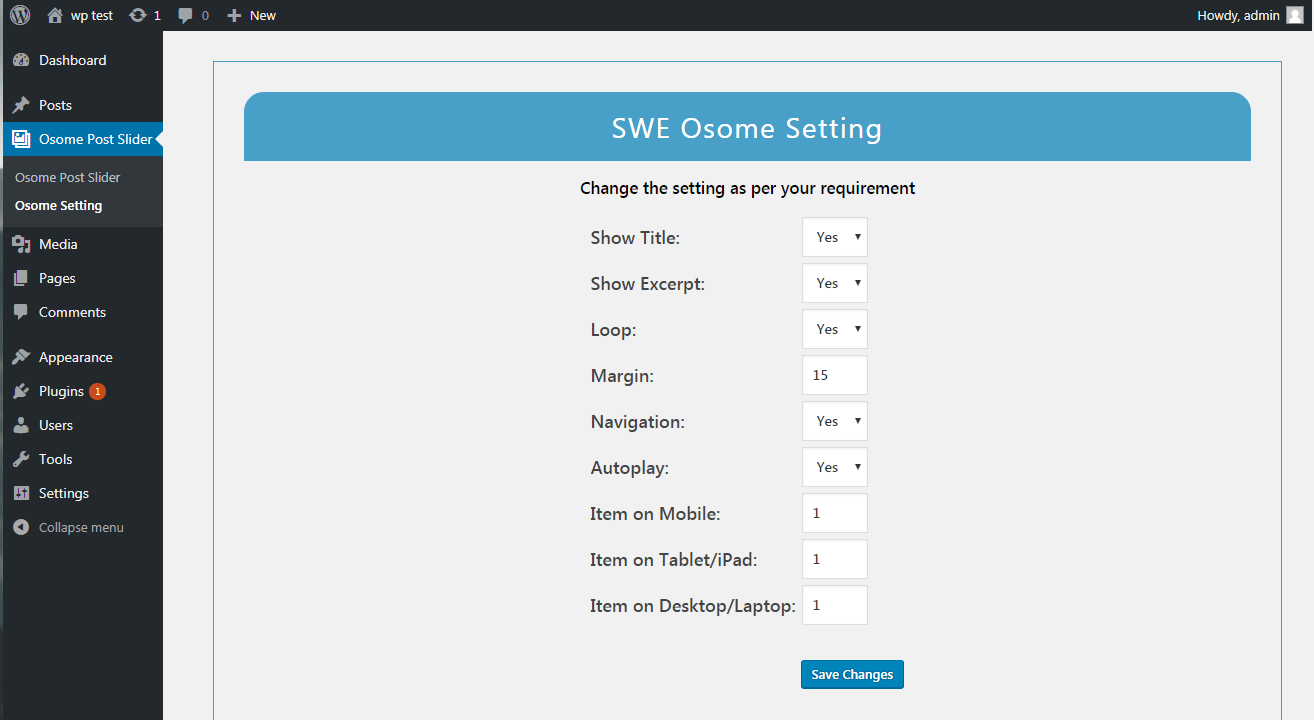The height and width of the screenshot is (720, 1314).
Task: Open the Navigation dropdown
Action: [x=835, y=421]
